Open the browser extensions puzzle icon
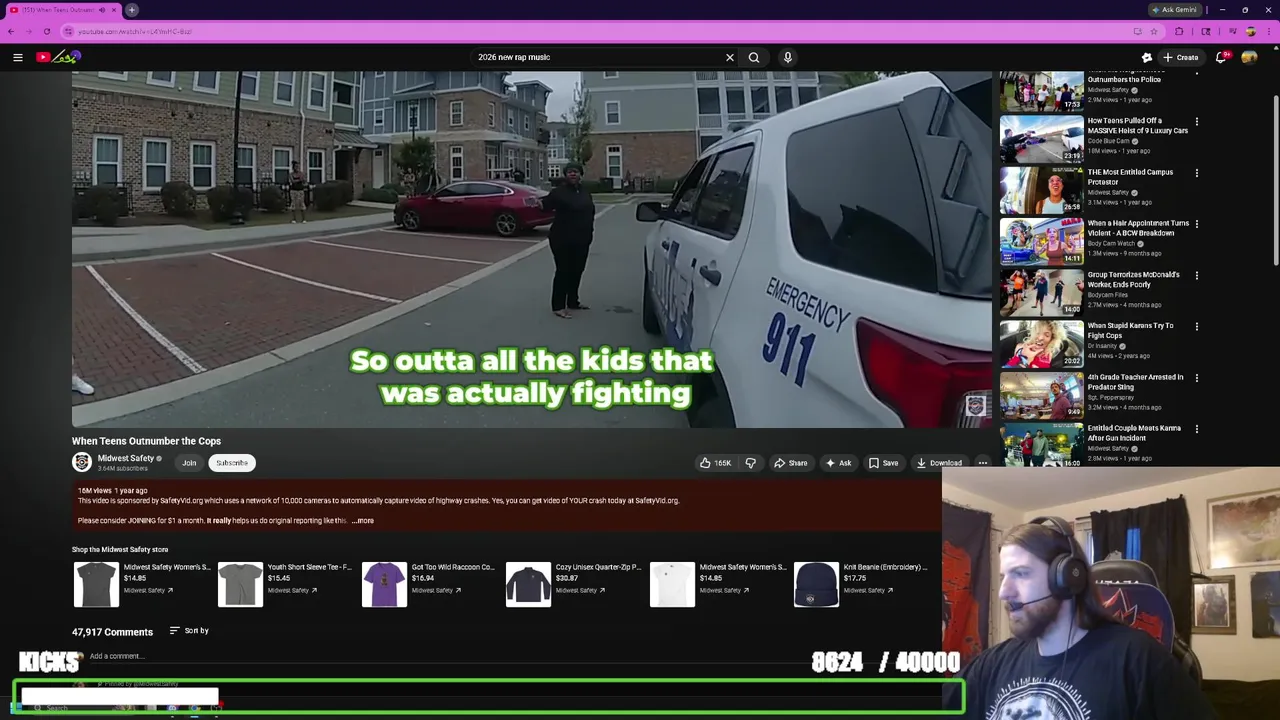Viewport: 1280px width, 720px height. coord(1179,31)
